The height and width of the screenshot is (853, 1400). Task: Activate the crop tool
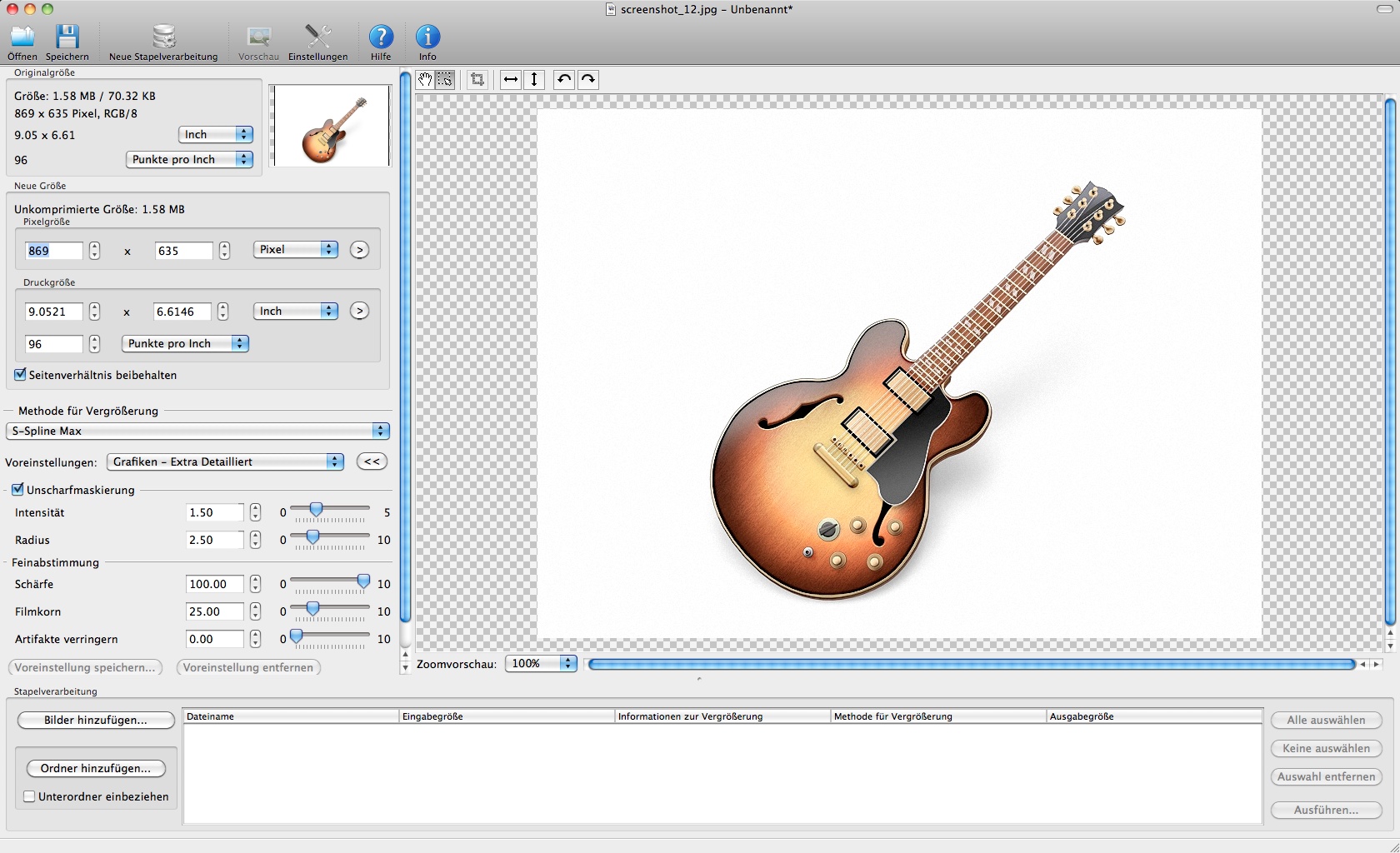pos(477,79)
